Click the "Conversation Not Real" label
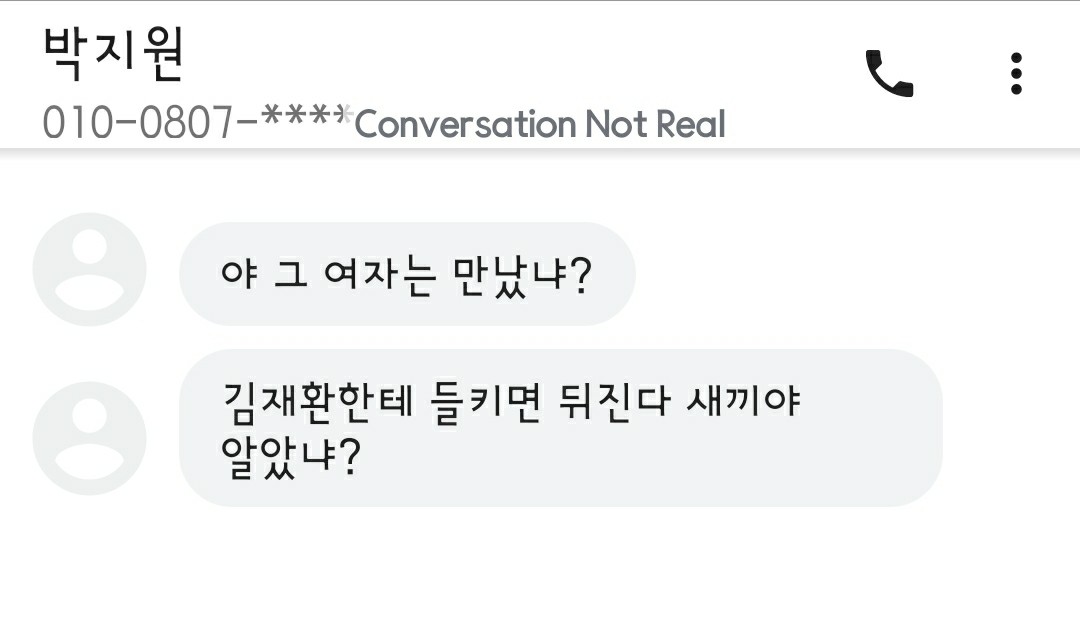1080x633 pixels. [x=540, y=125]
